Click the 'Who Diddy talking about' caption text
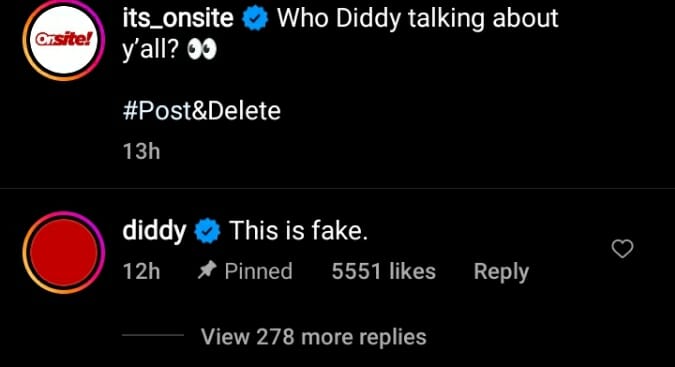Image resolution: width=675 pixels, height=367 pixels. (418, 19)
